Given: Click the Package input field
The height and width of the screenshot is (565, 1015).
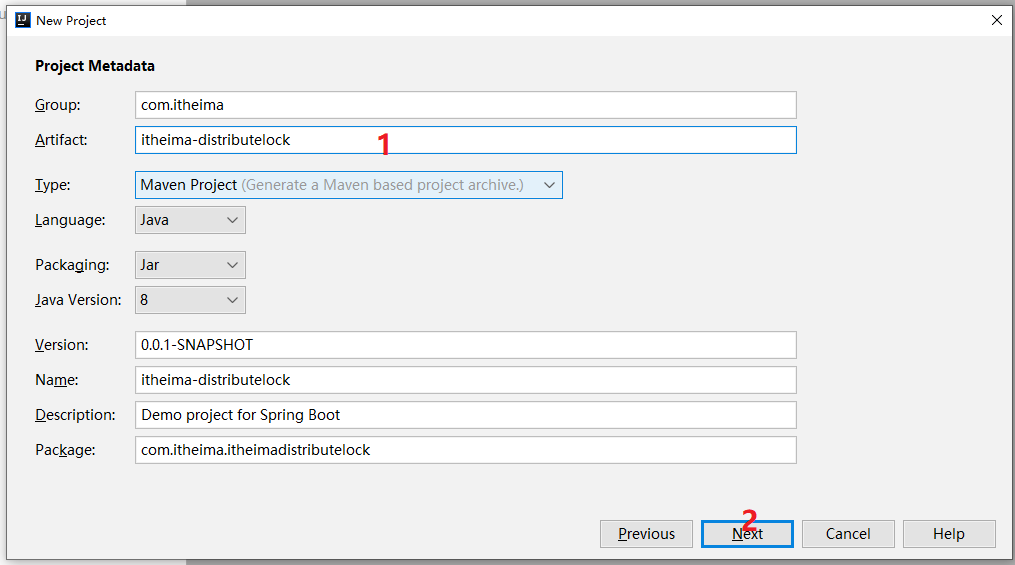Looking at the screenshot, I should coord(465,450).
